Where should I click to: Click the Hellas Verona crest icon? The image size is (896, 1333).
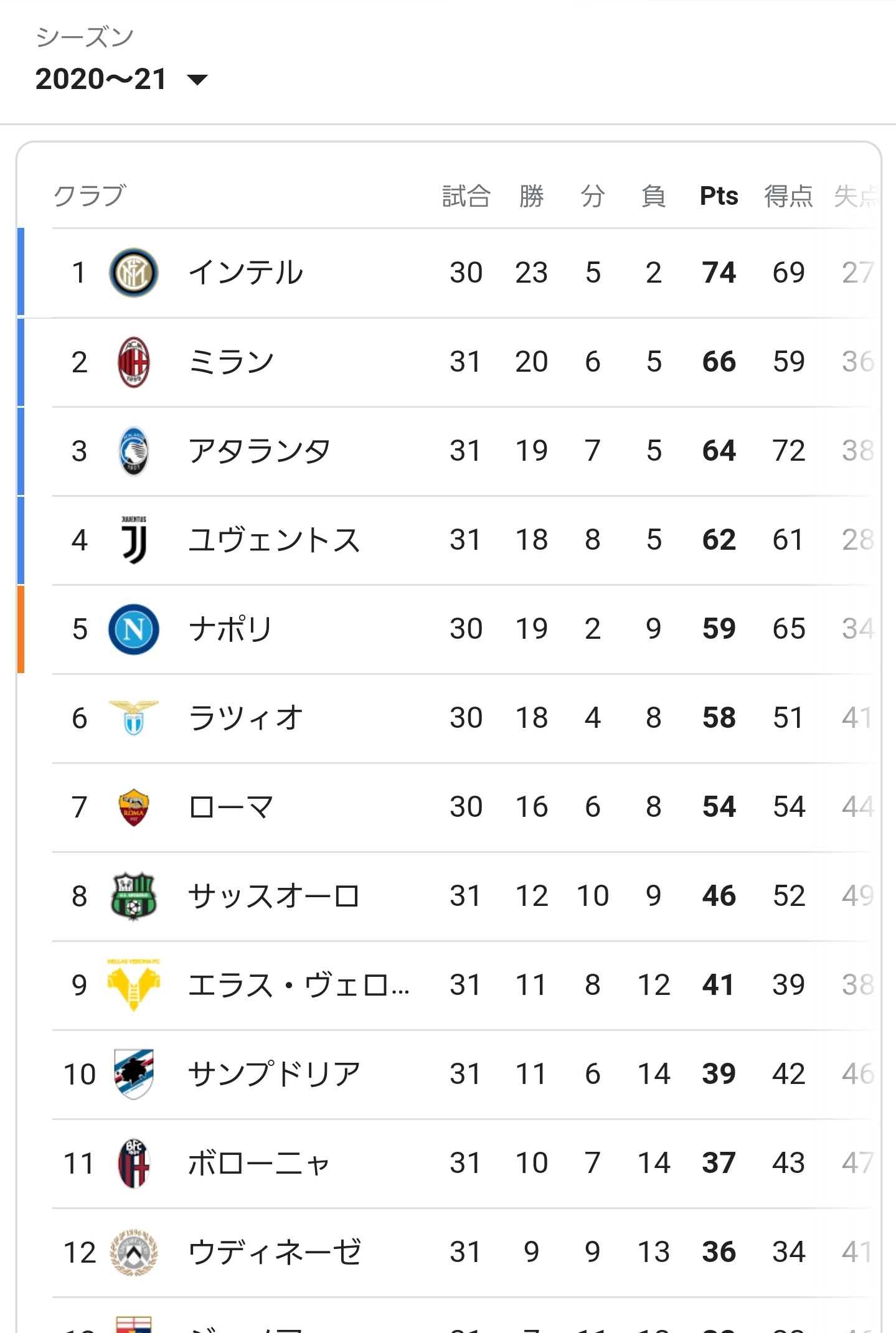point(133,985)
